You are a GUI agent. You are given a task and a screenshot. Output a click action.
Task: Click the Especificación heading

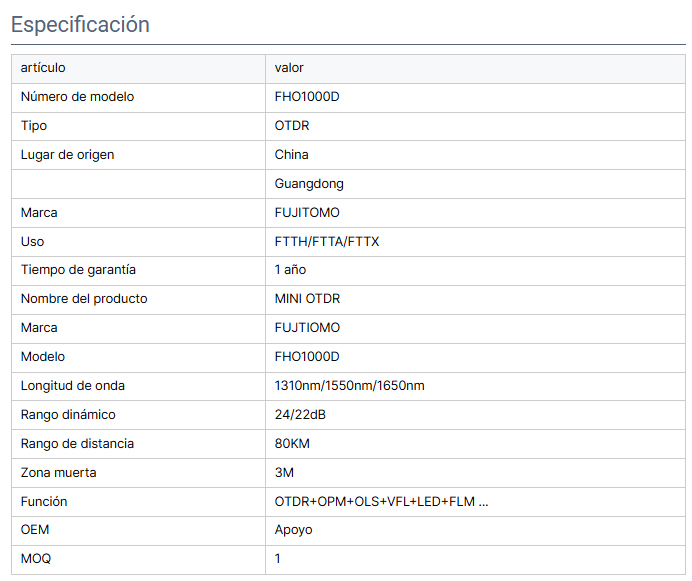[x=80, y=24]
